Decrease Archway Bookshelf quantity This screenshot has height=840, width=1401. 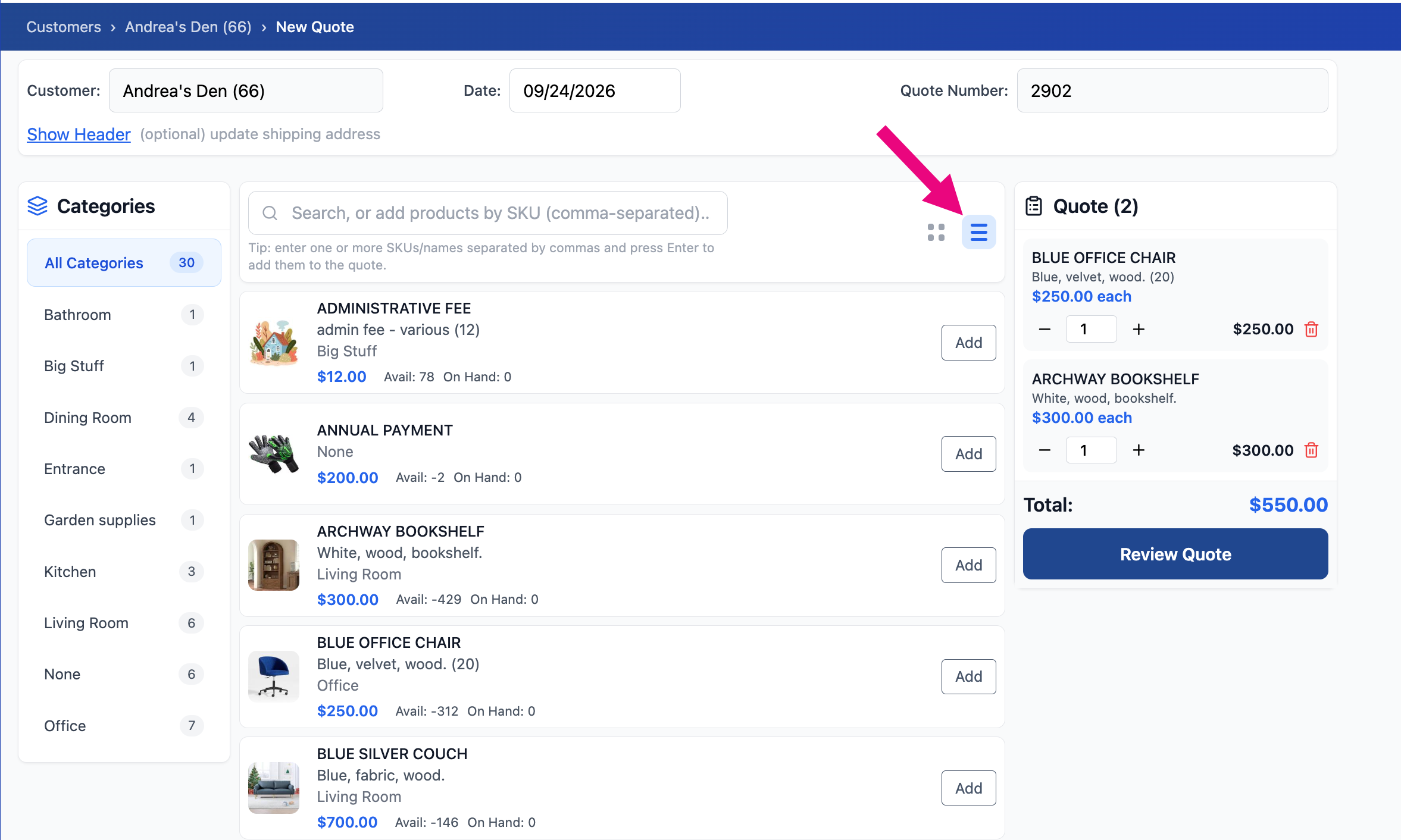tap(1045, 450)
